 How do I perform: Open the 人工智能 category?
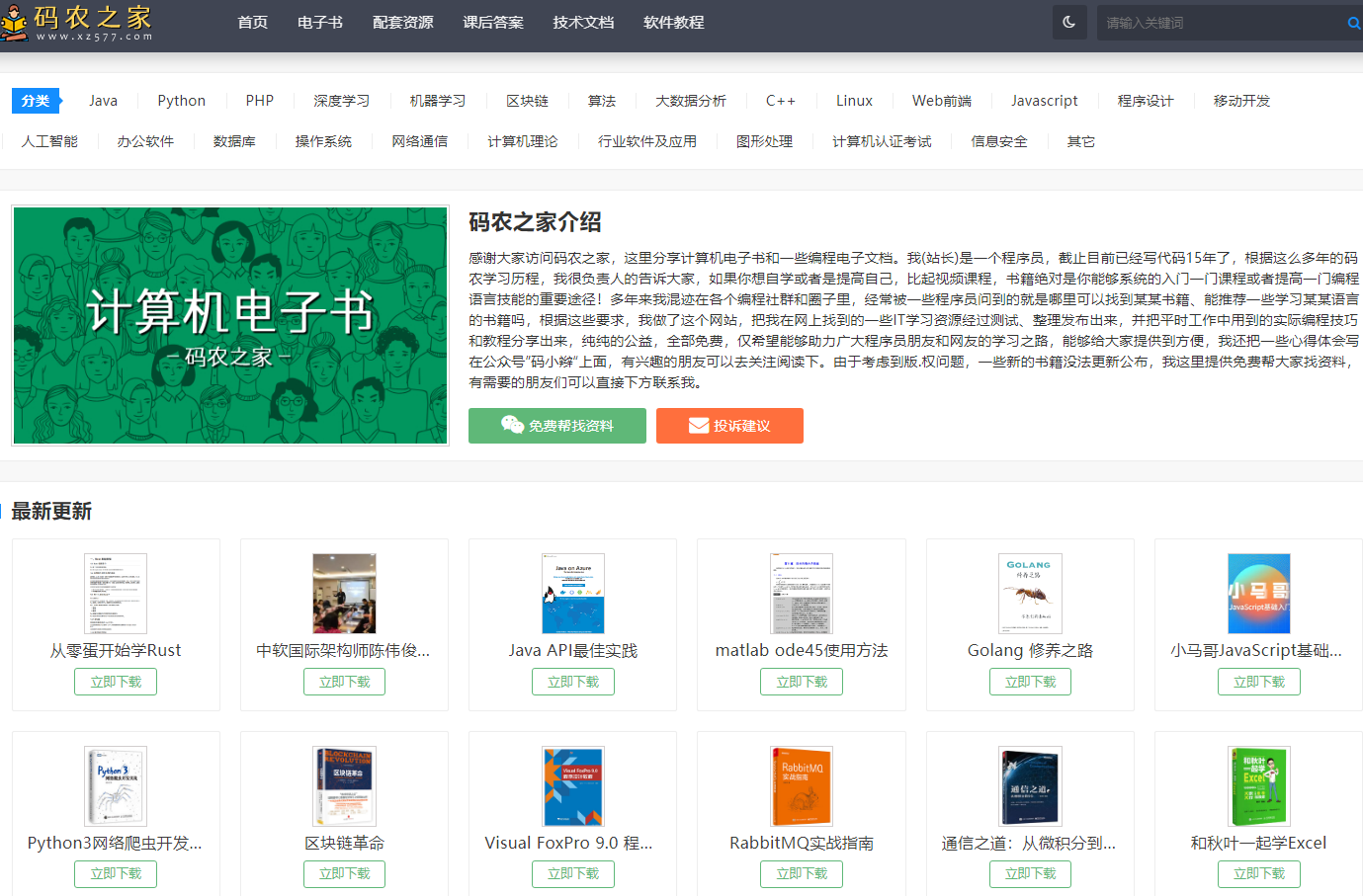(49, 141)
